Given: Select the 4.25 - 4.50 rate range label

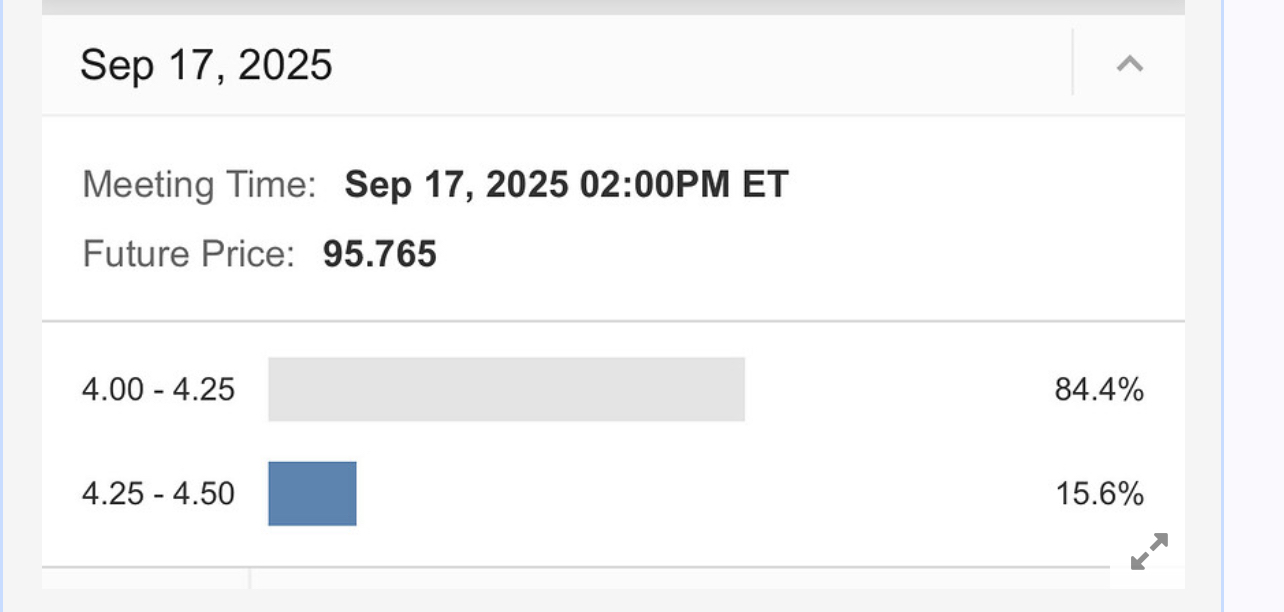Looking at the screenshot, I should coord(158,494).
